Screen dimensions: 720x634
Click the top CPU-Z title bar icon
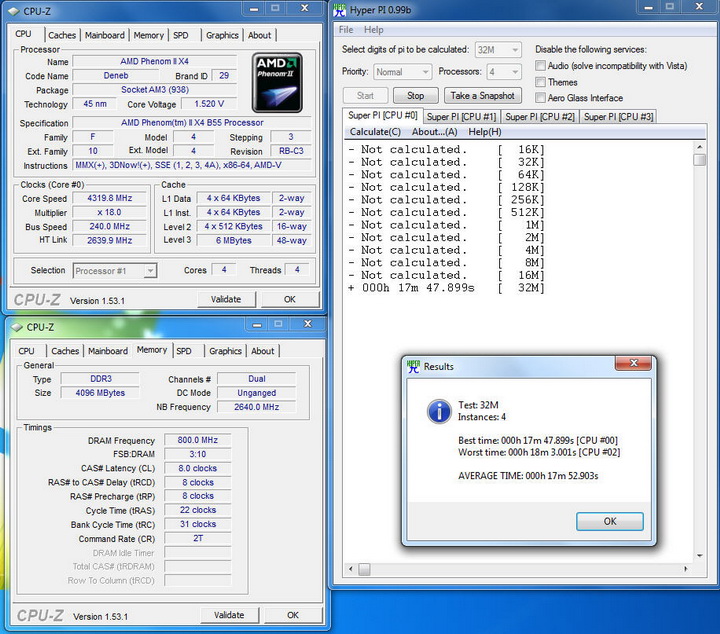pyautogui.click(x=14, y=11)
